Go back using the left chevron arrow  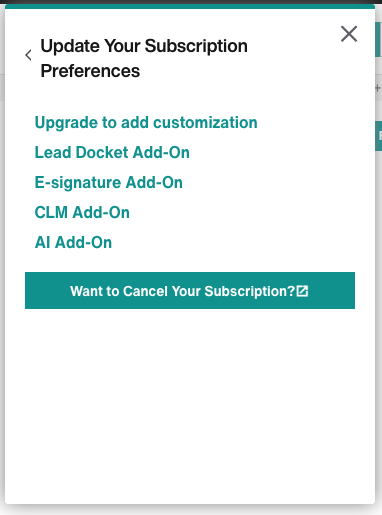pos(29,55)
